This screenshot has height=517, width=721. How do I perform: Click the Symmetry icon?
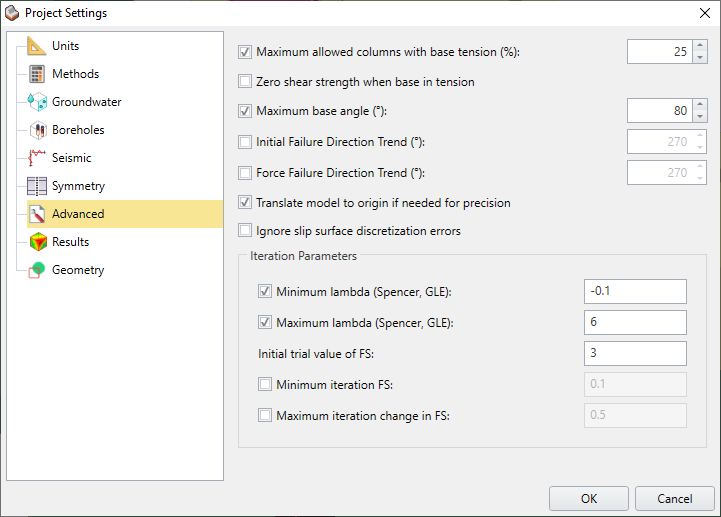click(37, 186)
